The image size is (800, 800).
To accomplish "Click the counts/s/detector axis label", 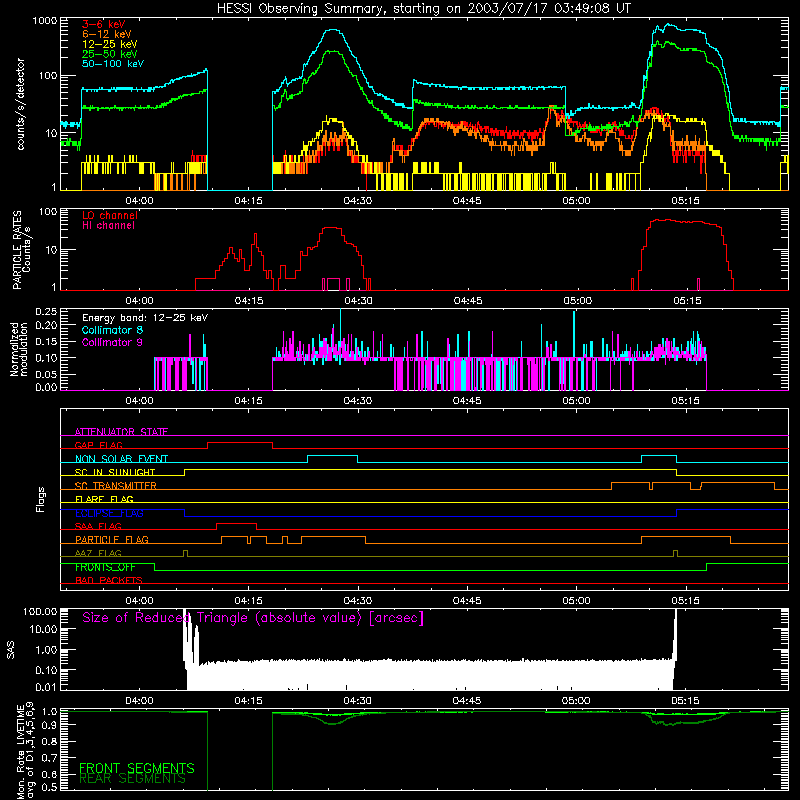I will [21, 104].
